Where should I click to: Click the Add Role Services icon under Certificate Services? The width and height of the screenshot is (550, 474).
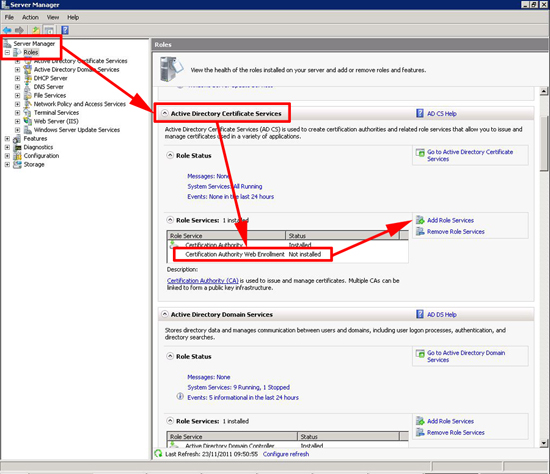(420, 220)
